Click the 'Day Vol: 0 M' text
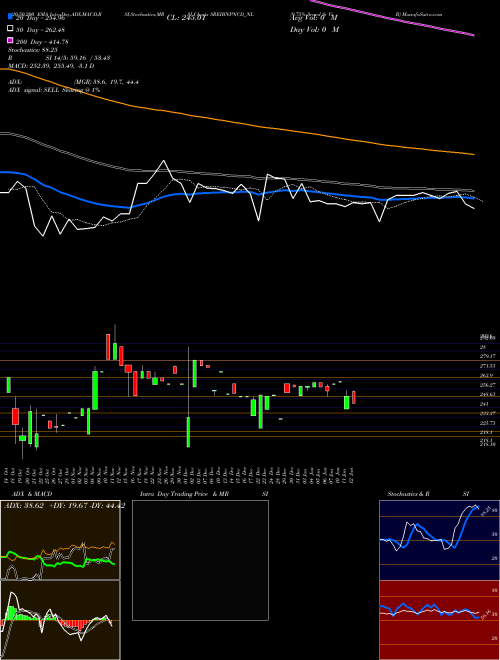The height and width of the screenshot is (660, 500). pos(314,29)
